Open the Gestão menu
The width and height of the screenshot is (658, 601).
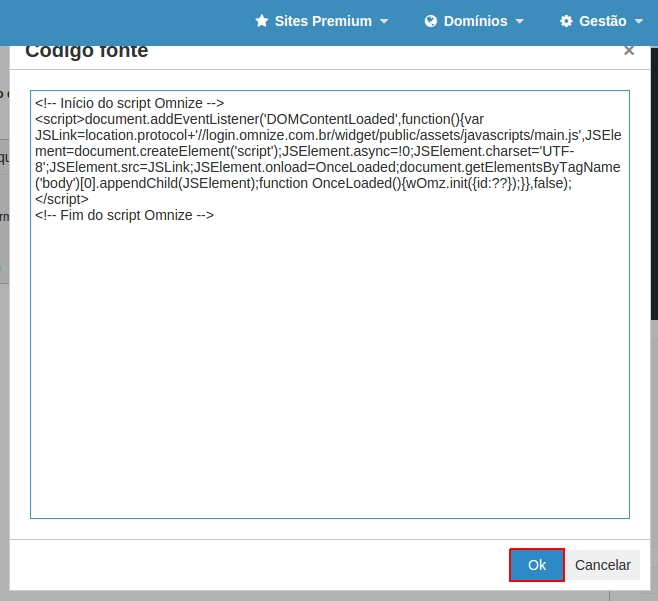pos(601,21)
